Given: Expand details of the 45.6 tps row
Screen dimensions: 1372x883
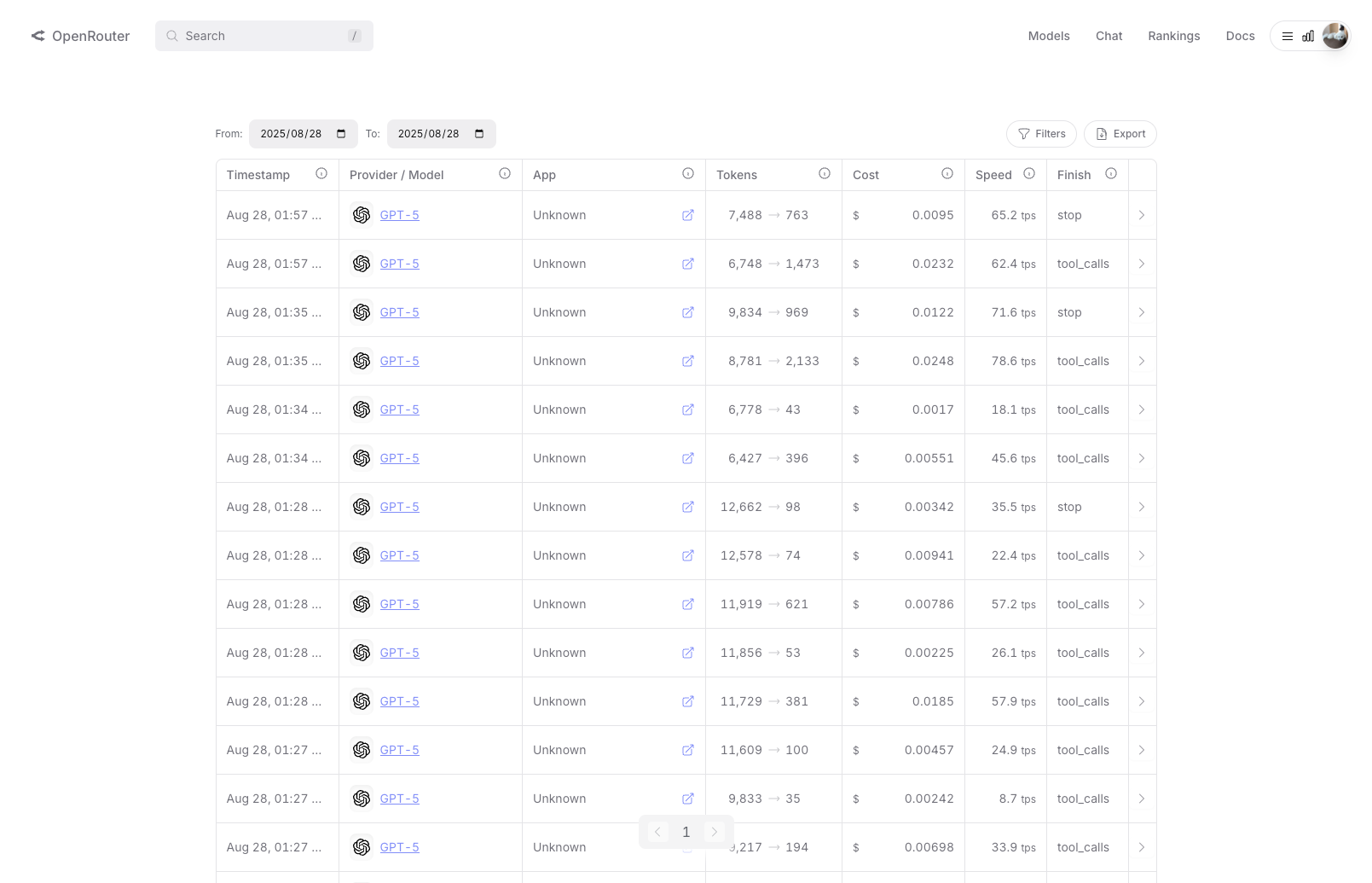Looking at the screenshot, I should coord(1142,458).
